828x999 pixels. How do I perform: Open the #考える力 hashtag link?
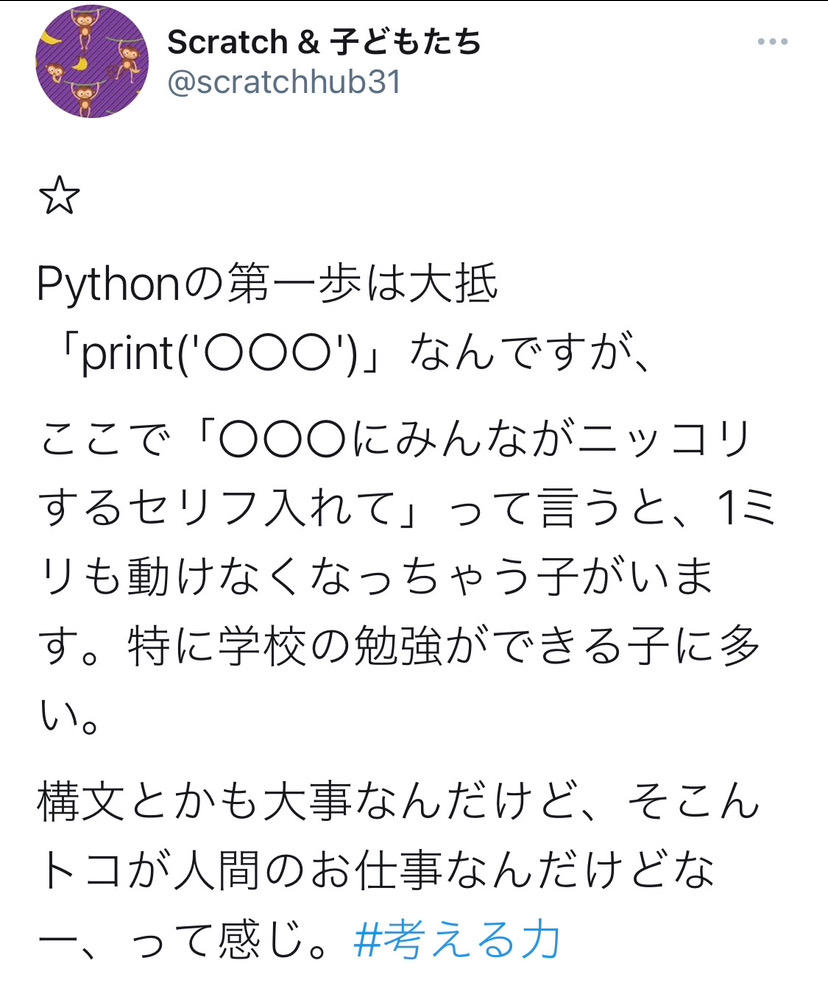click(x=456, y=941)
